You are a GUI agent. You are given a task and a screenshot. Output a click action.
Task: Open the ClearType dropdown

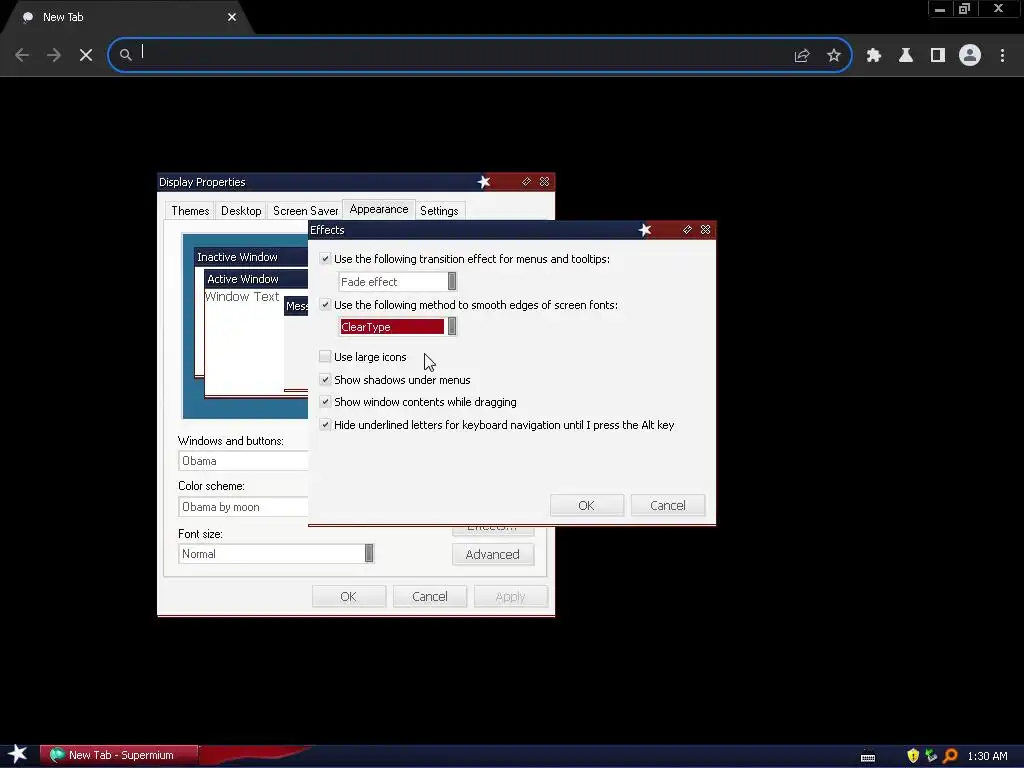click(398, 327)
